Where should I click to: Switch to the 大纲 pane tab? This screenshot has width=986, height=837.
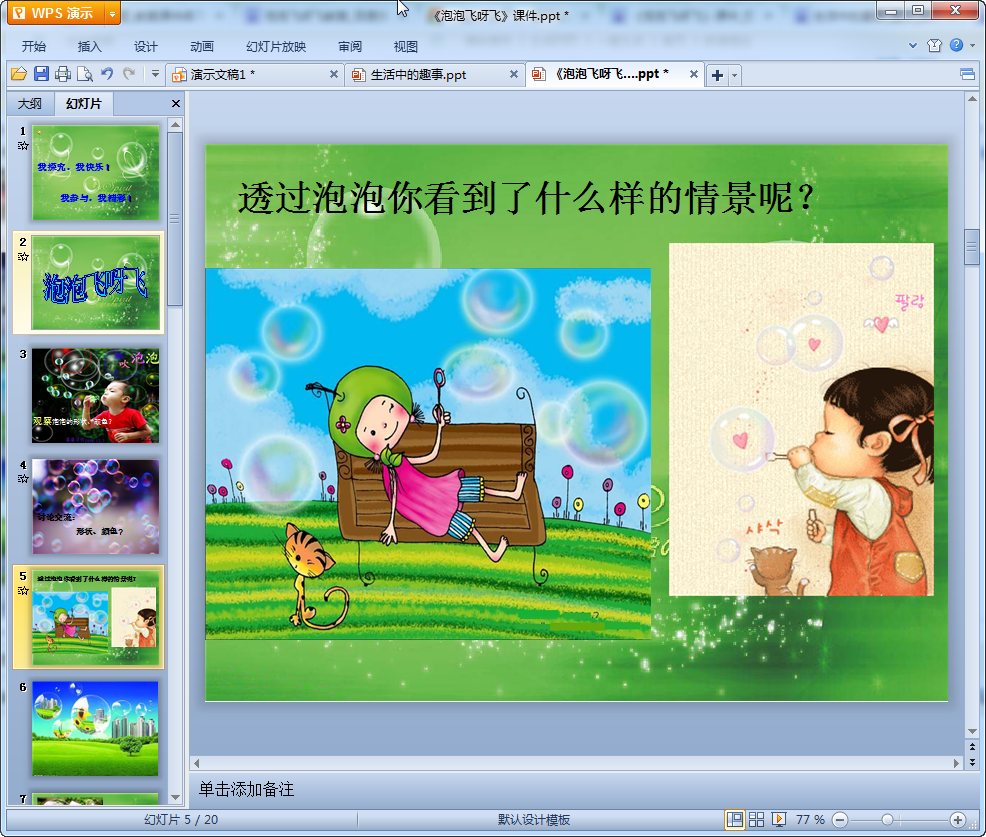click(x=30, y=104)
